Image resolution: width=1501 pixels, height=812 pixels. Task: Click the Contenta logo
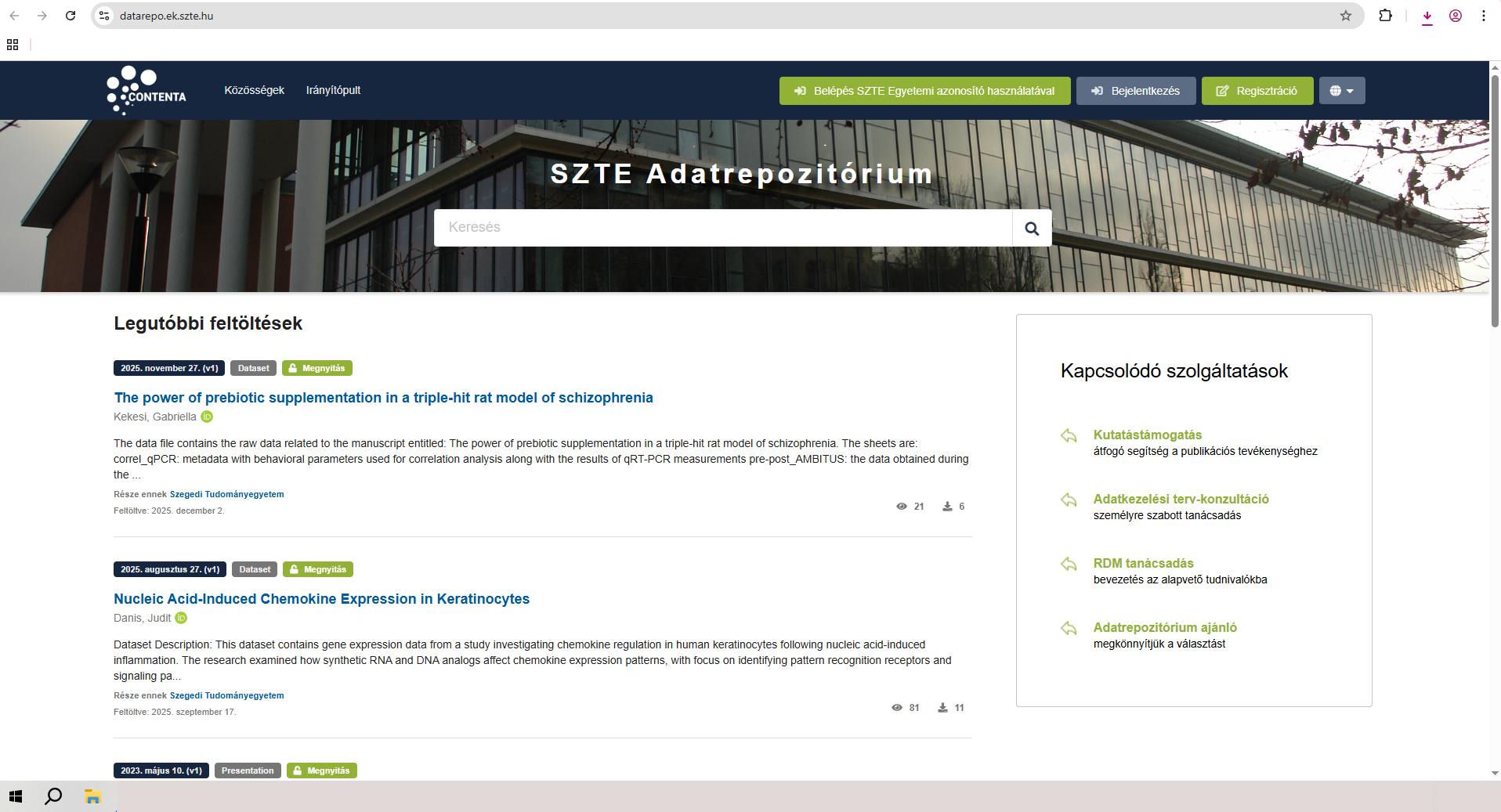[x=145, y=90]
